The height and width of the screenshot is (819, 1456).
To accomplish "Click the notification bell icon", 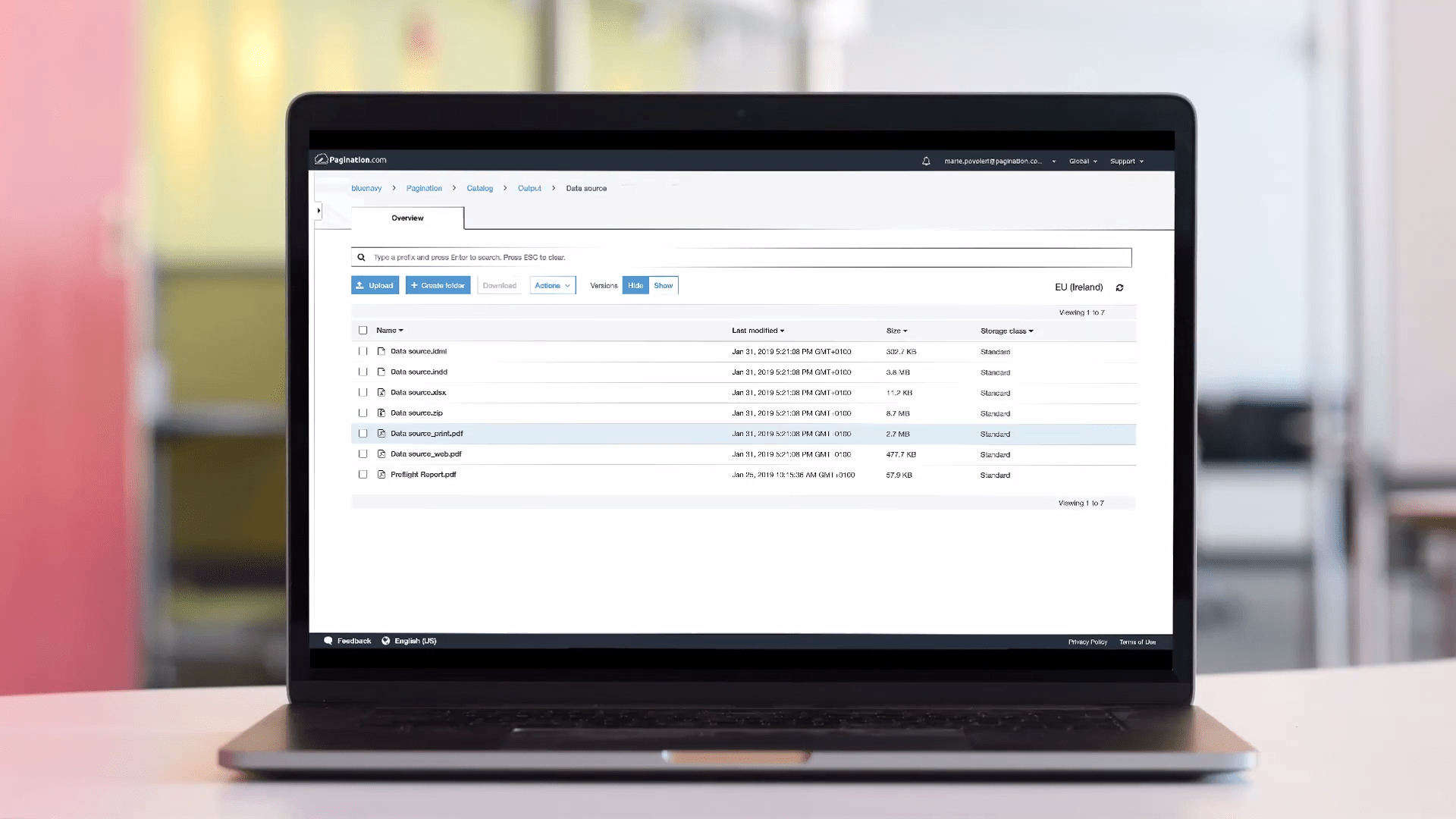I will tap(926, 161).
